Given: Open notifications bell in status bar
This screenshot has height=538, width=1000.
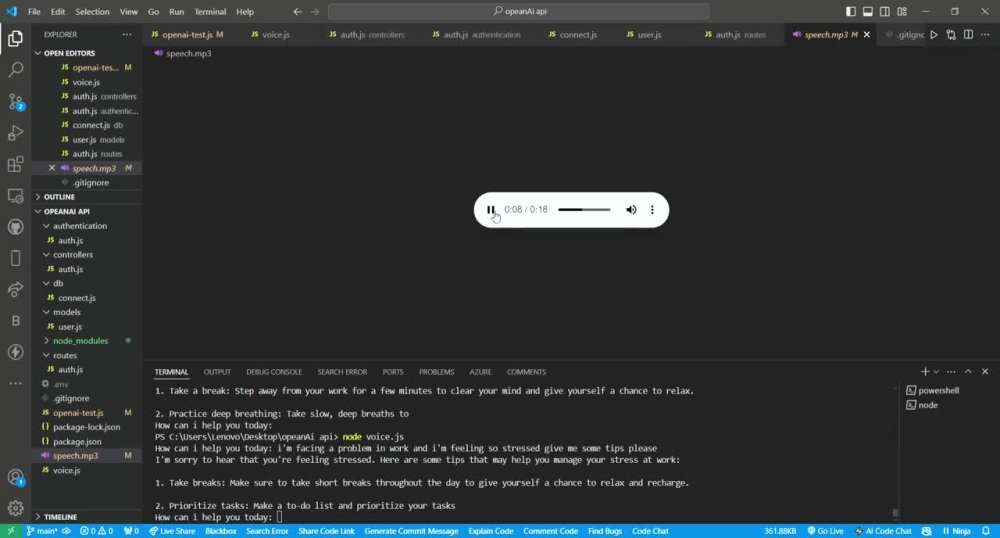Looking at the screenshot, I should coord(986,531).
